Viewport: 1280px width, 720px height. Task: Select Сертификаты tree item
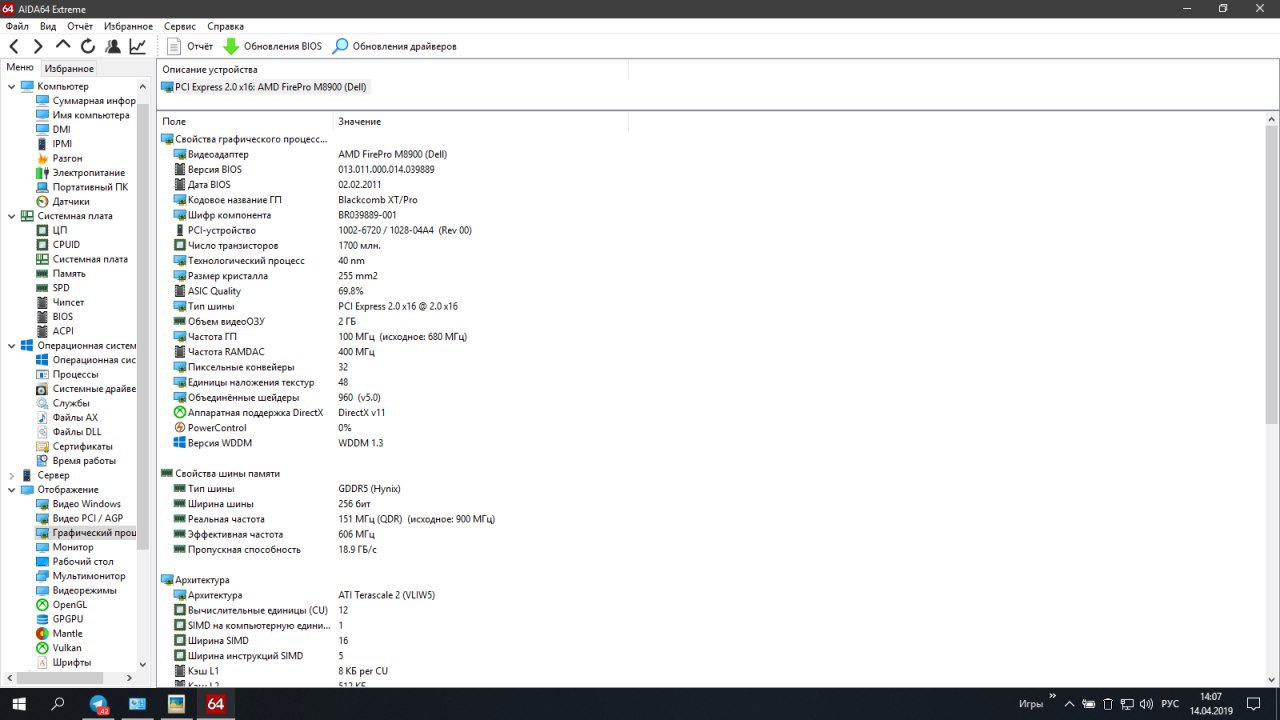click(x=75, y=447)
